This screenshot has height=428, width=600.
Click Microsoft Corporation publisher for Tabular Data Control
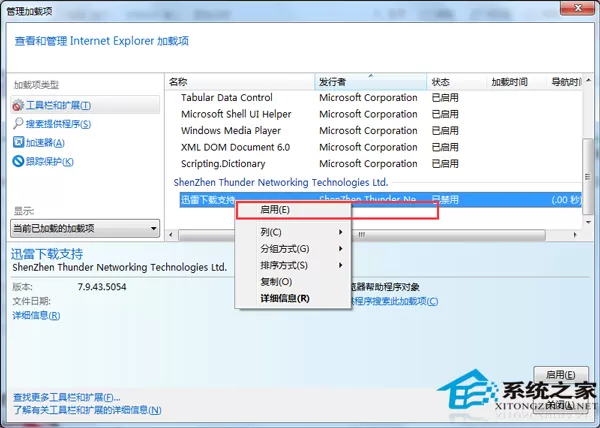coord(368,98)
